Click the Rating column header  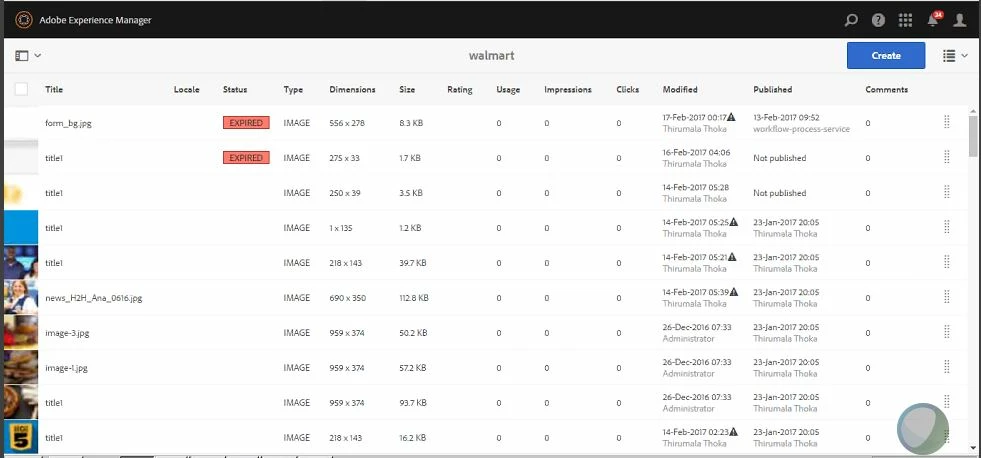tap(459, 89)
